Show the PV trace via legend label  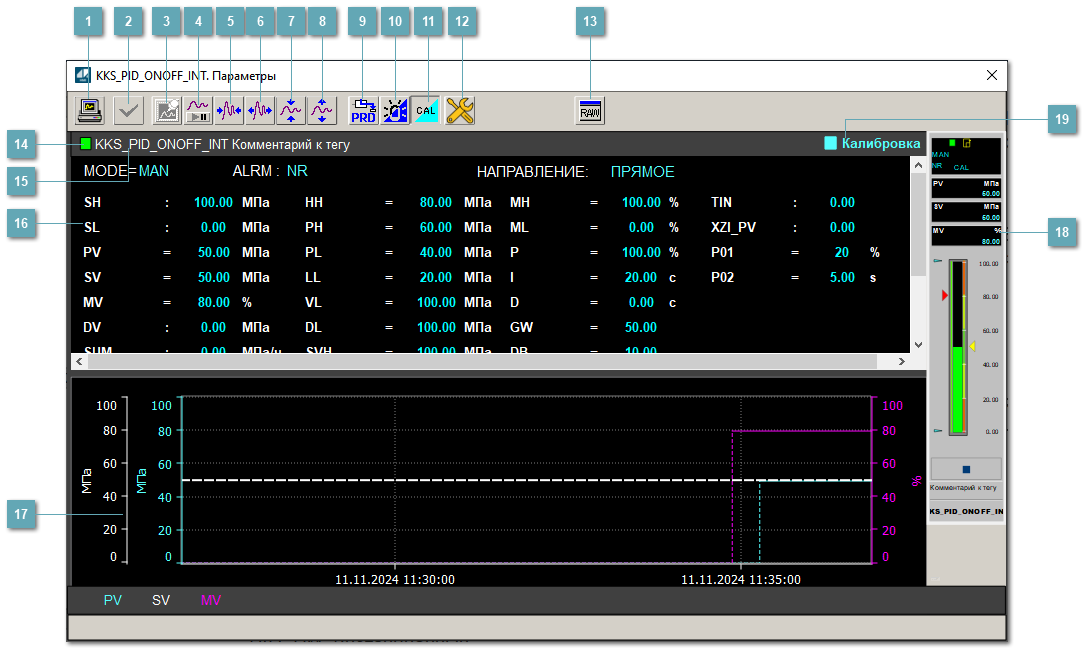(113, 601)
